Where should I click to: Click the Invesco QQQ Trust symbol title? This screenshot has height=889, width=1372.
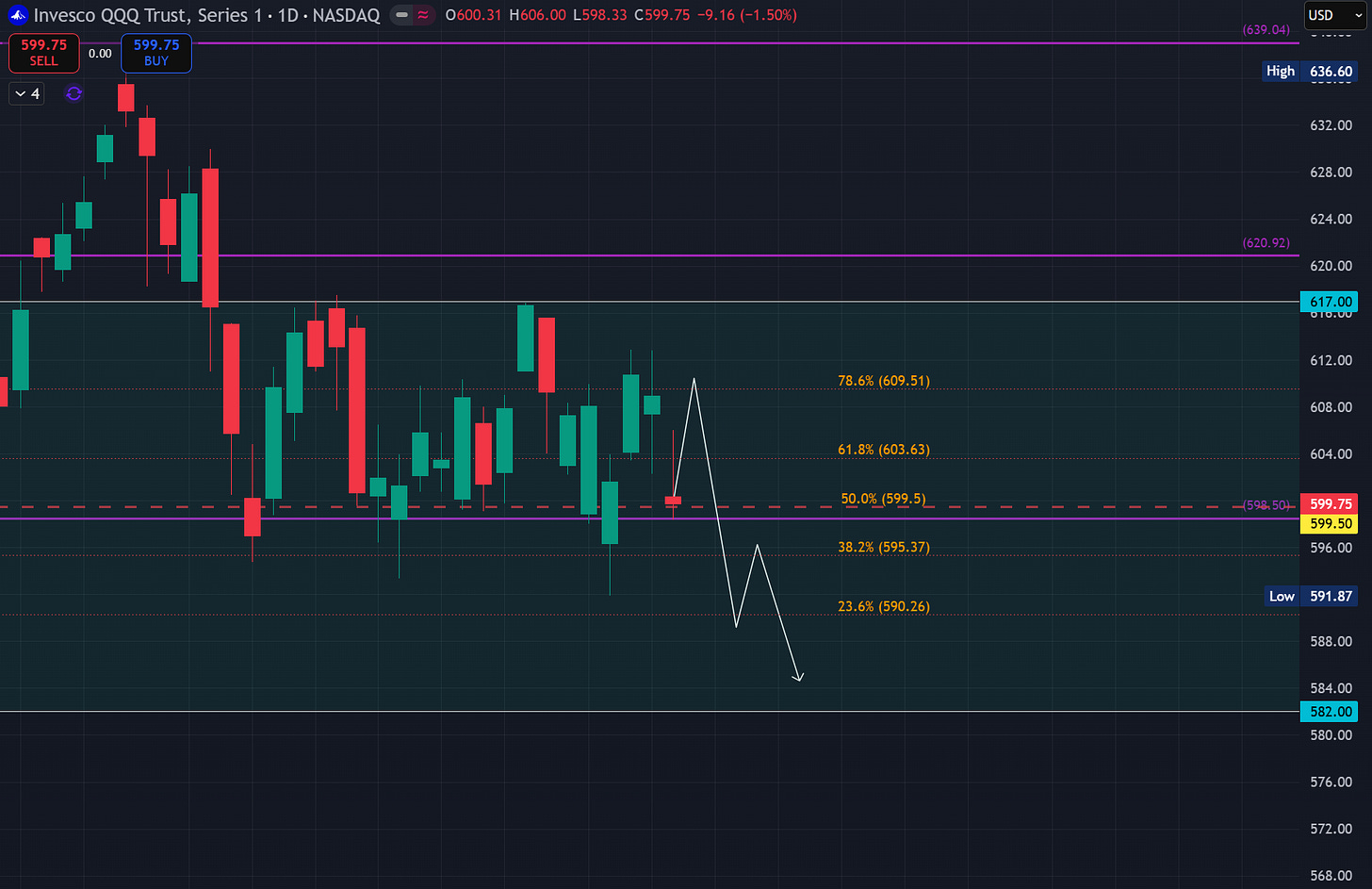coord(207,15)
